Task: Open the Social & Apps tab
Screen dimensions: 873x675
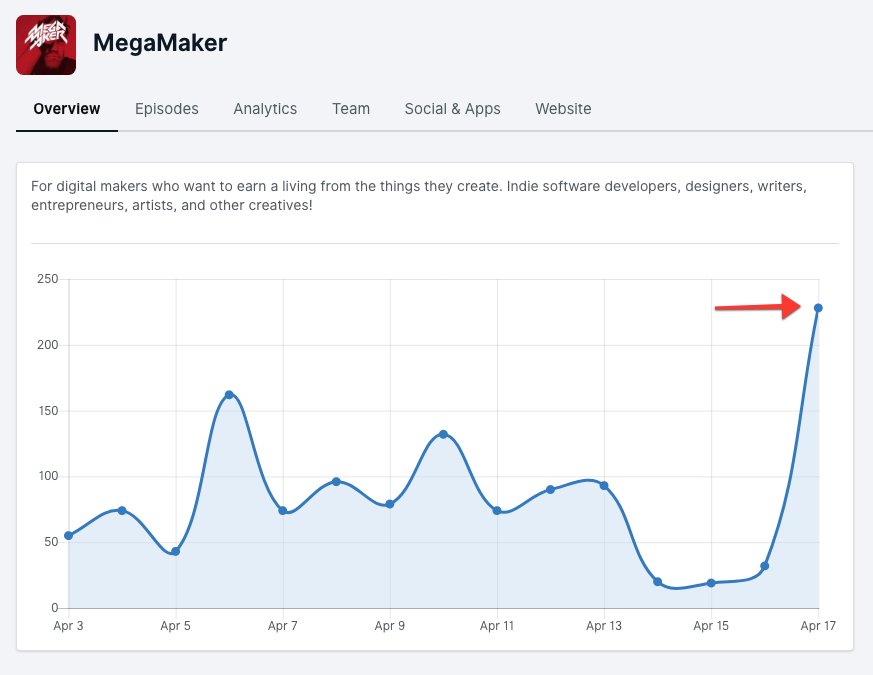Action: point(452,109)
